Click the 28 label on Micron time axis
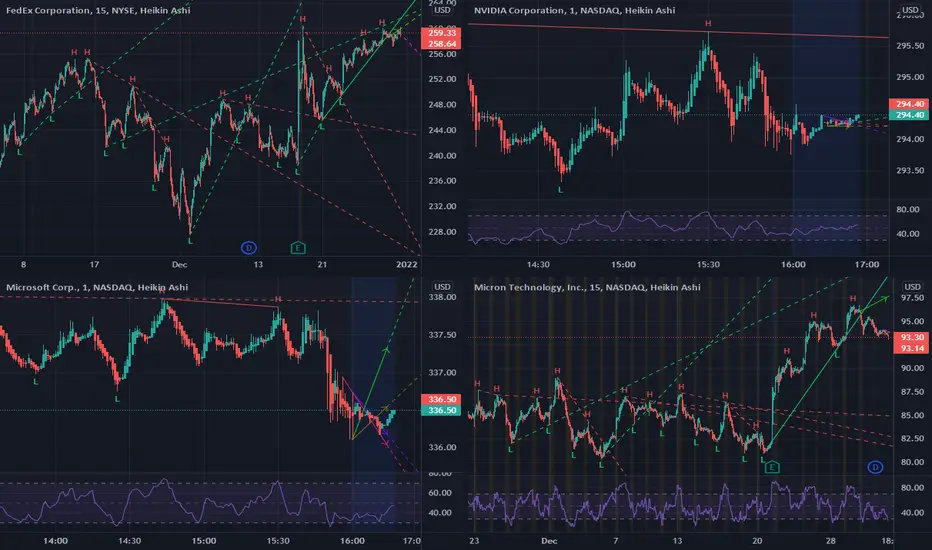Viewport: 932px width, 550px height. click(830, 541)
